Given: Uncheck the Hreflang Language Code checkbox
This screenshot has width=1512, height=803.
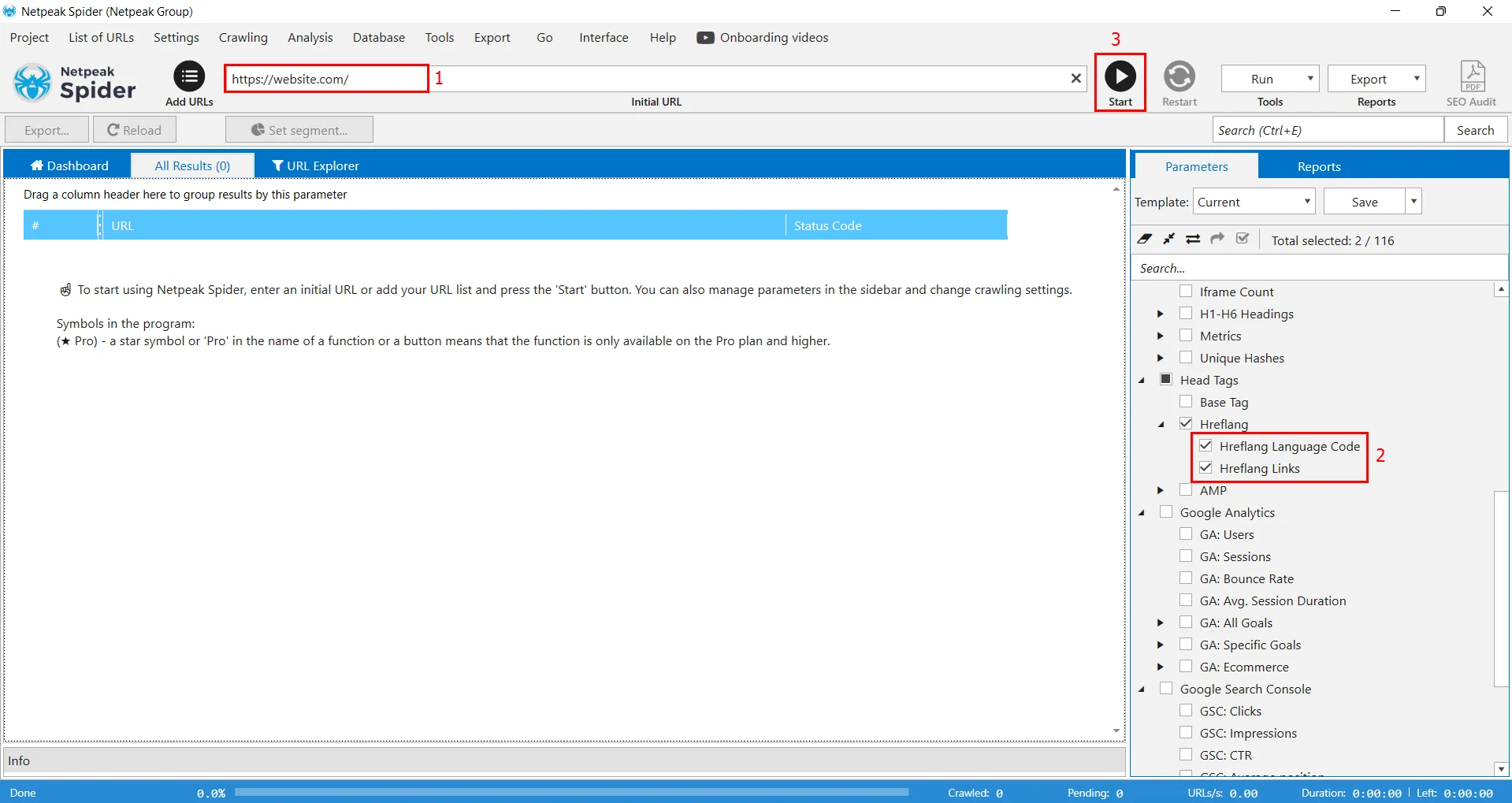Looking at the screenshot, I should 1205,445.
